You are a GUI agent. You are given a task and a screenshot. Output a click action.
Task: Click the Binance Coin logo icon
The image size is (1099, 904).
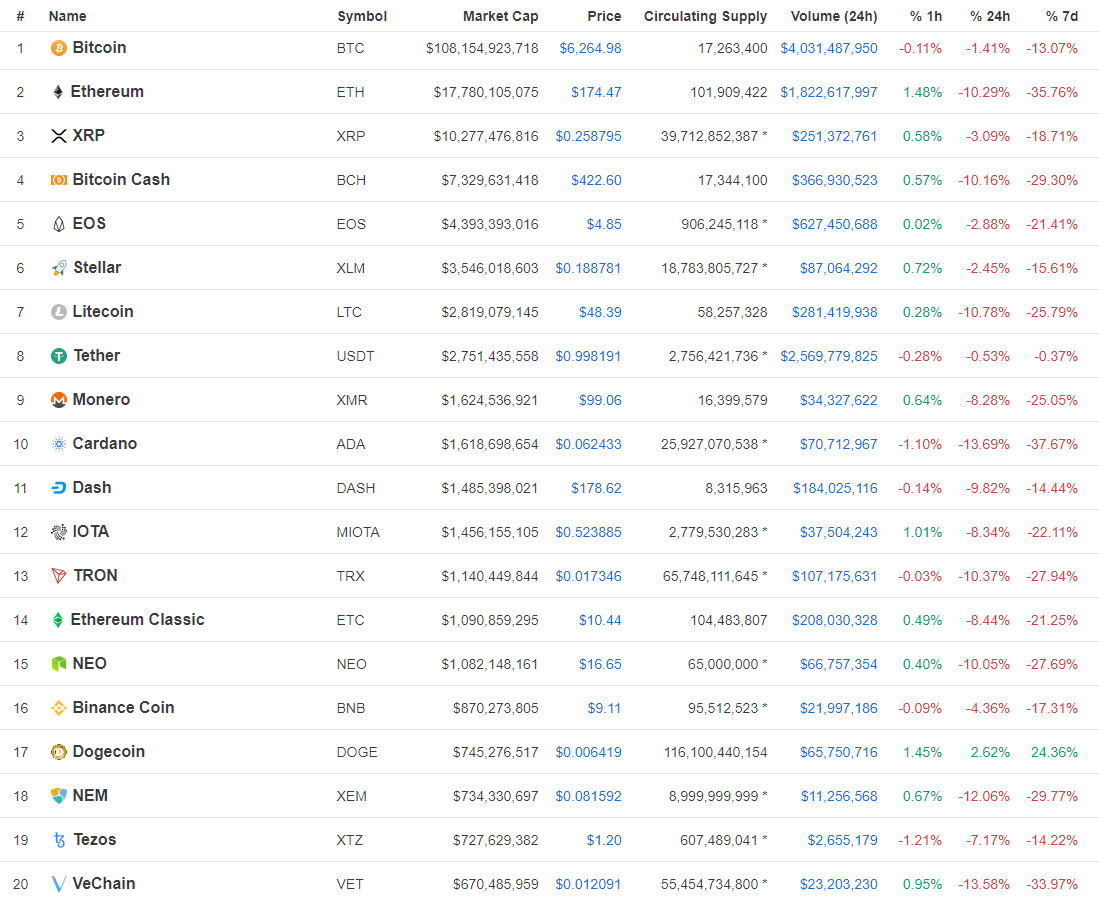pyautogui.click(x=59, y=708)
